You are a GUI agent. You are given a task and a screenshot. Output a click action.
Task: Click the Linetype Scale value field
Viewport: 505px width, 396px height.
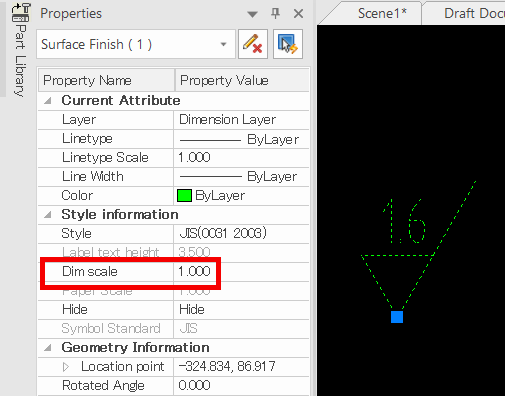tap(241, 158)
